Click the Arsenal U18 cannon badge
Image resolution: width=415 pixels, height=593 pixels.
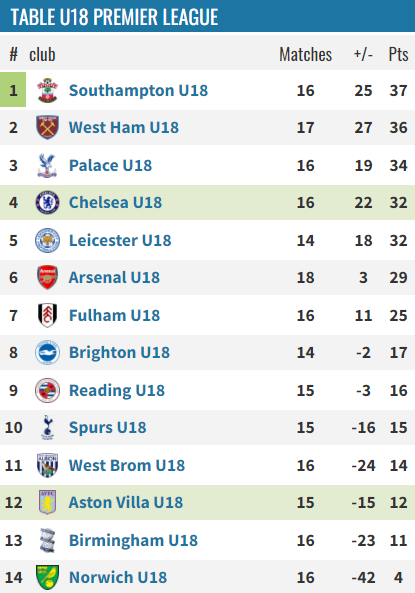click(x=47, y=277)
